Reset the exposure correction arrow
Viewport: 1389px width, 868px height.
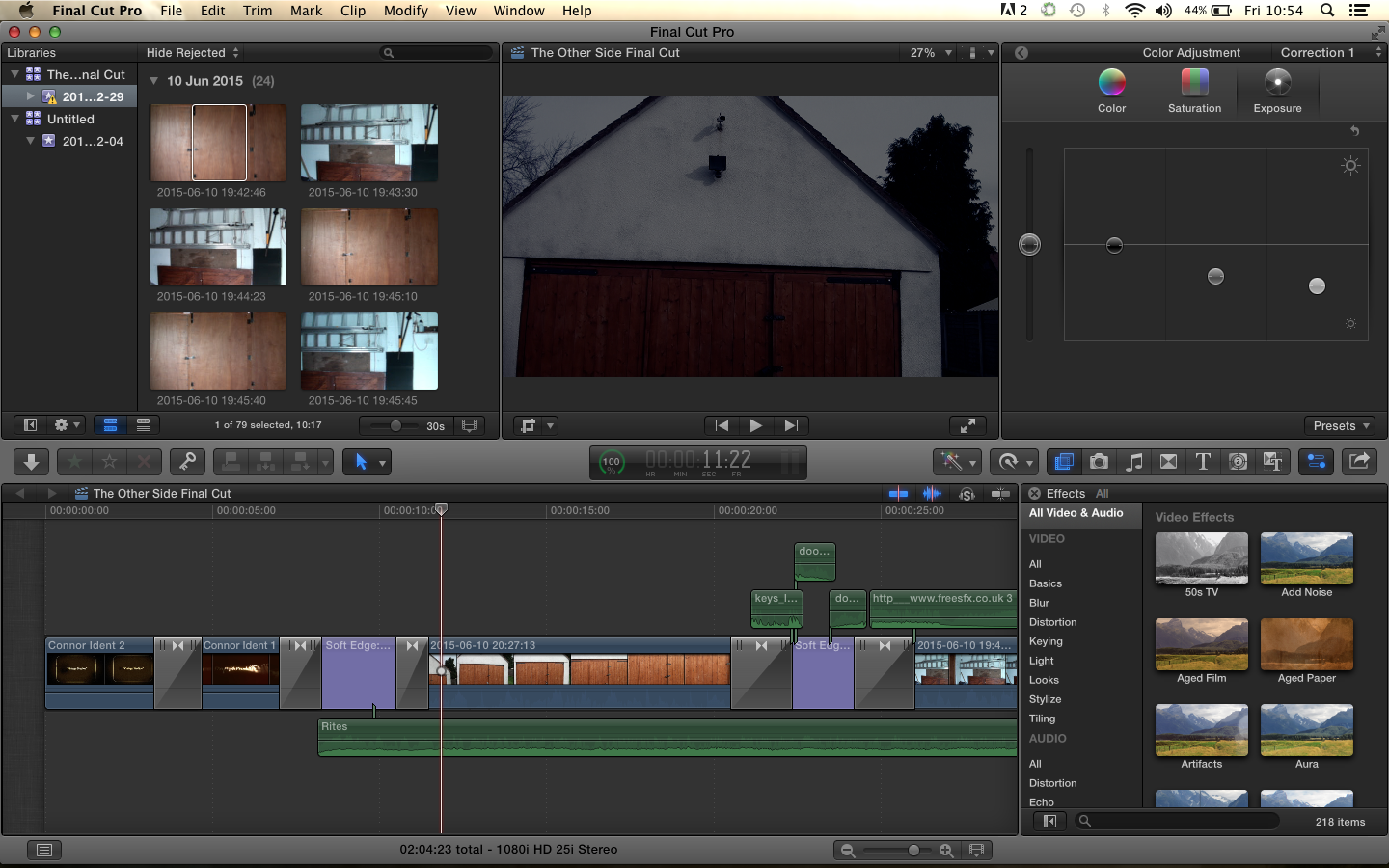click(x=1354, y=130)
